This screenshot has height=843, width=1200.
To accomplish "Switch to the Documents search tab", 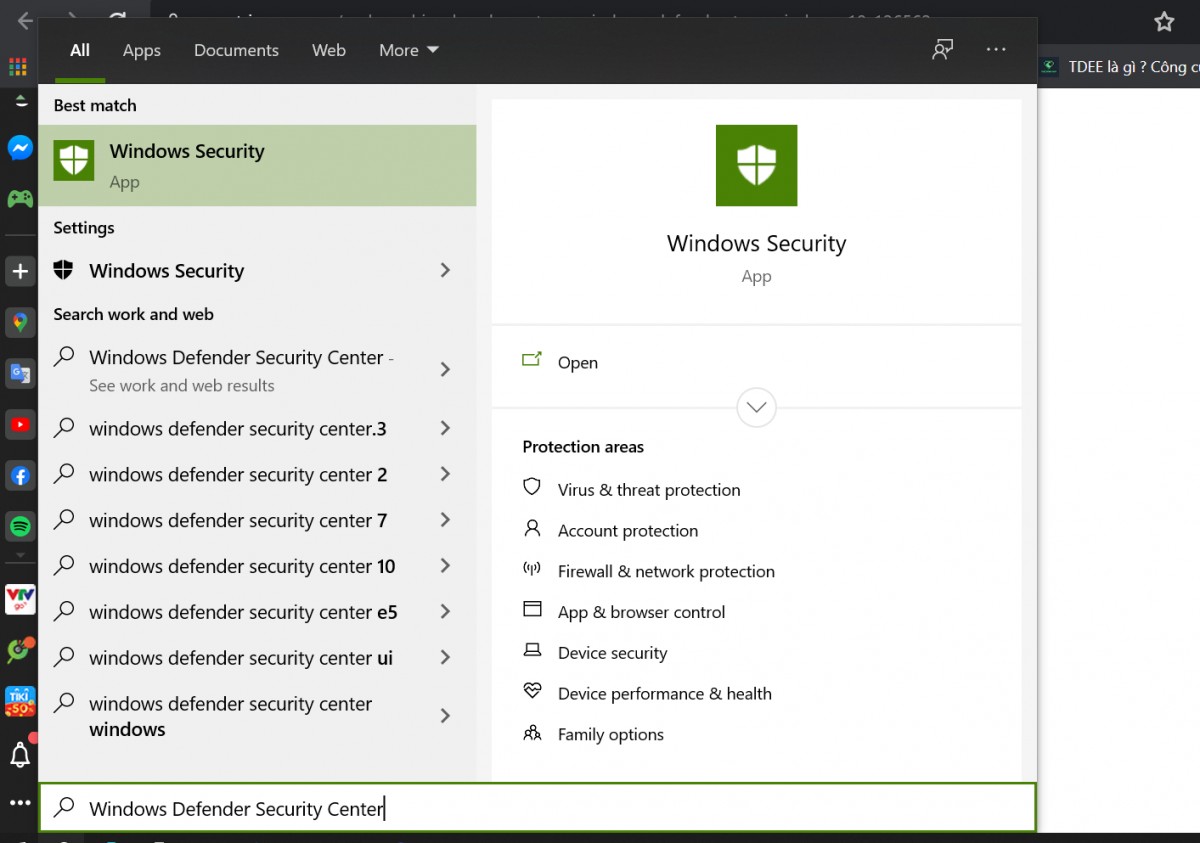I will tap(236, 50).
